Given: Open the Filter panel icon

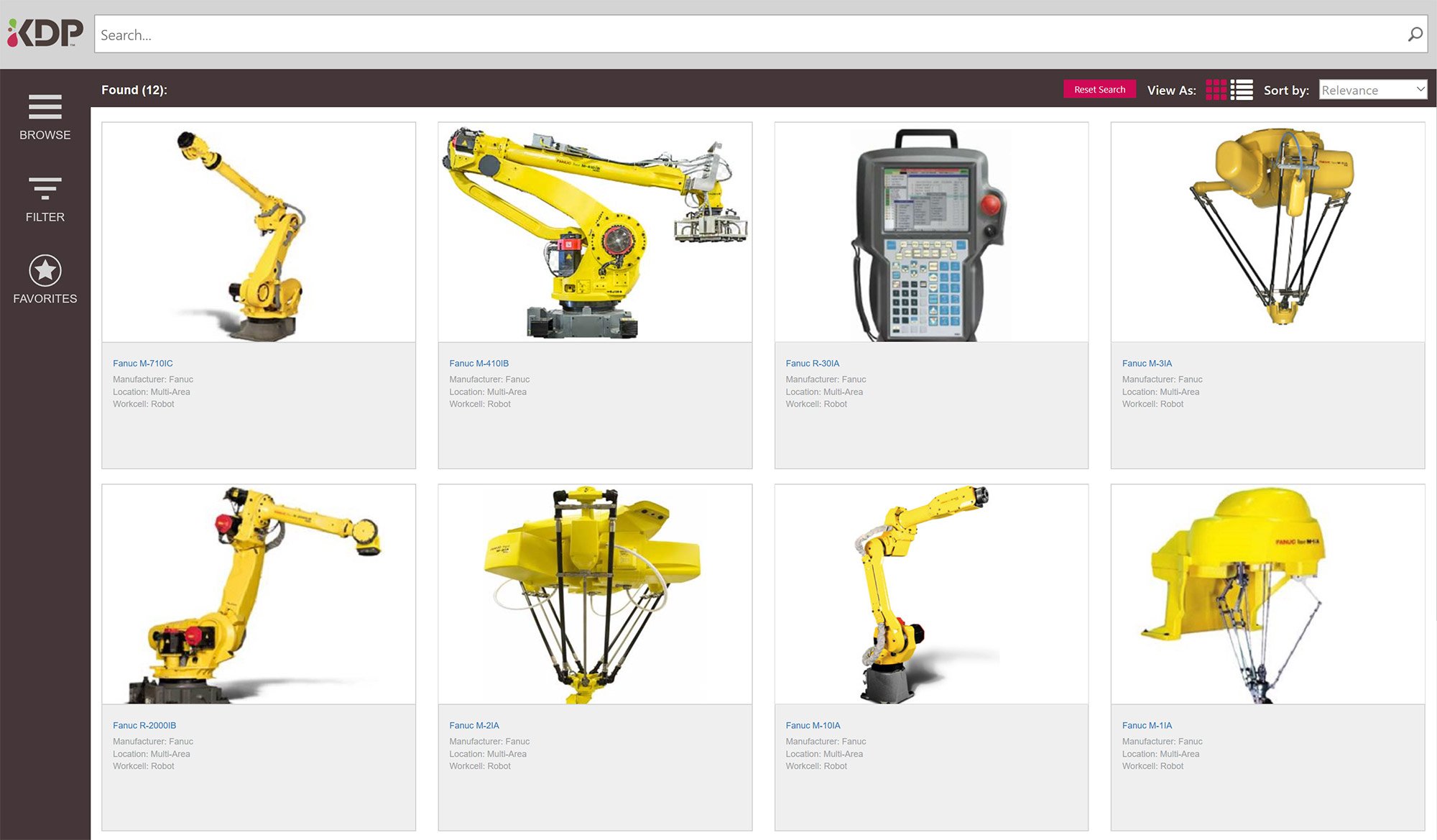Looking at the screenshot, I should tap(45, 188).
